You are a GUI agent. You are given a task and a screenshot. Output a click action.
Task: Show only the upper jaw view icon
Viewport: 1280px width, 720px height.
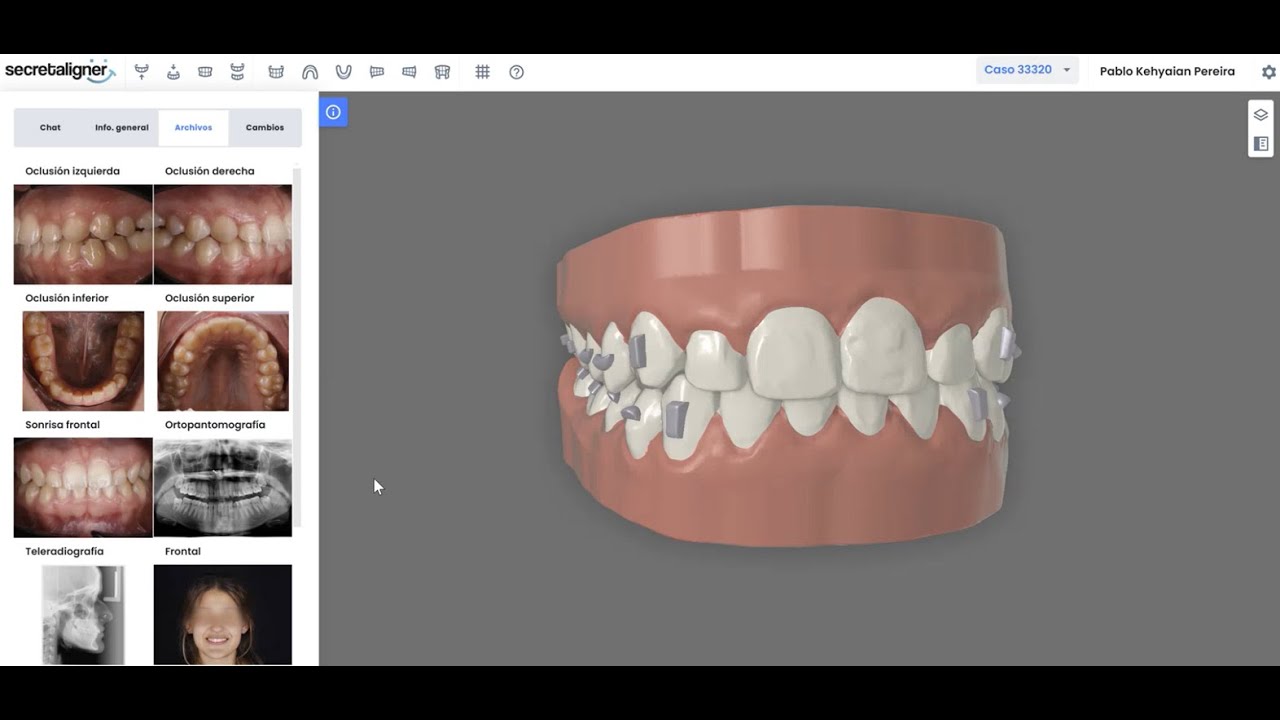[x=142, y=71]
